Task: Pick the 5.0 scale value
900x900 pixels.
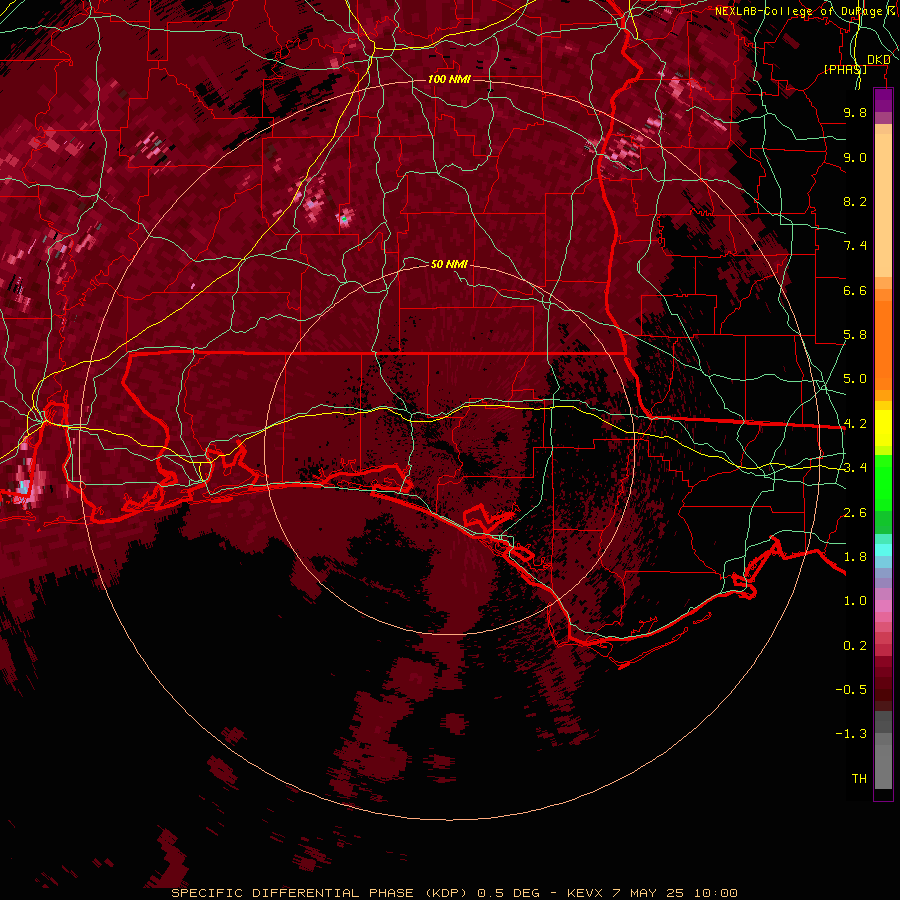Action: (855, 379)
